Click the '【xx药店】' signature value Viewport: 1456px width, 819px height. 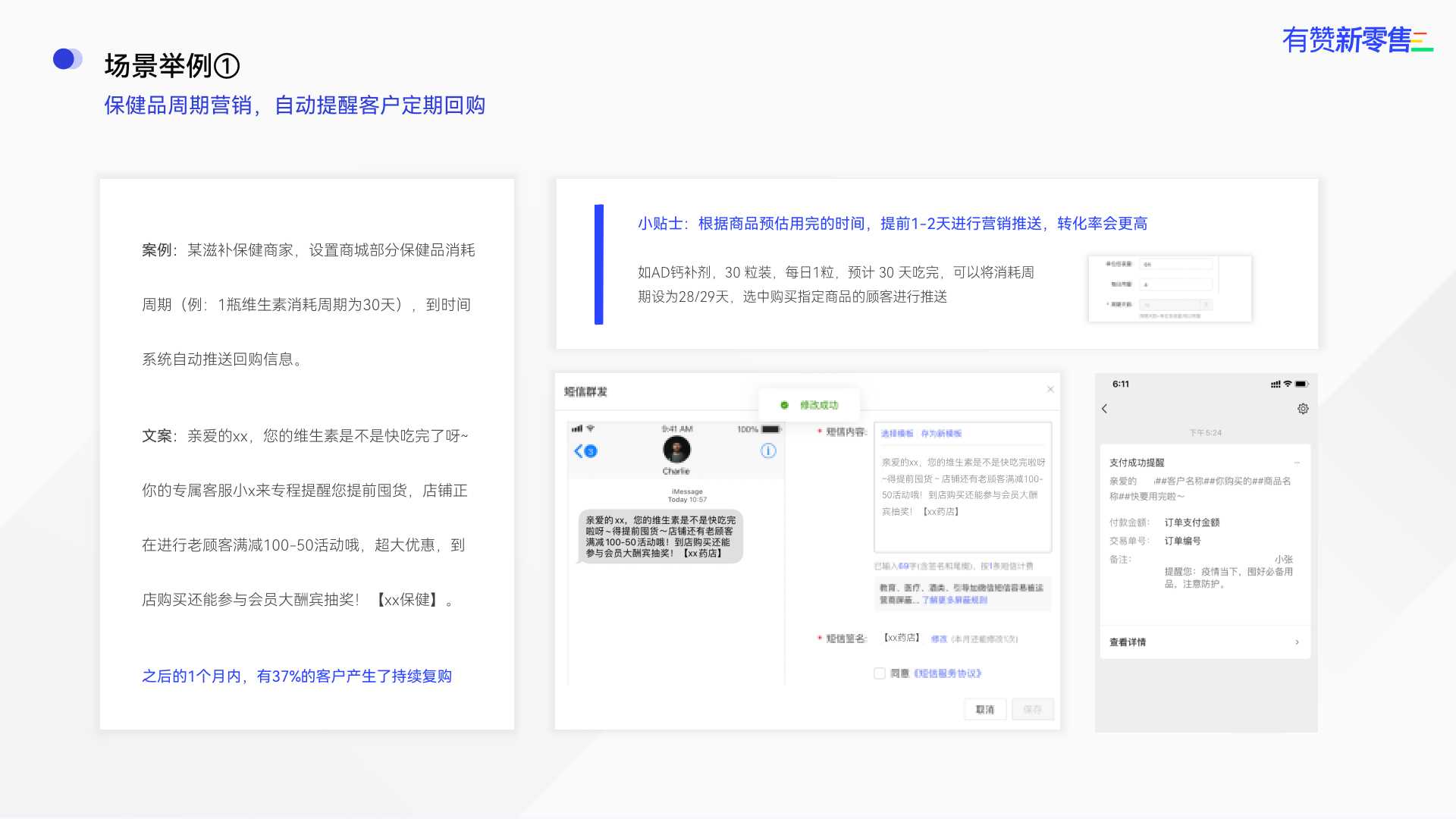902,638
